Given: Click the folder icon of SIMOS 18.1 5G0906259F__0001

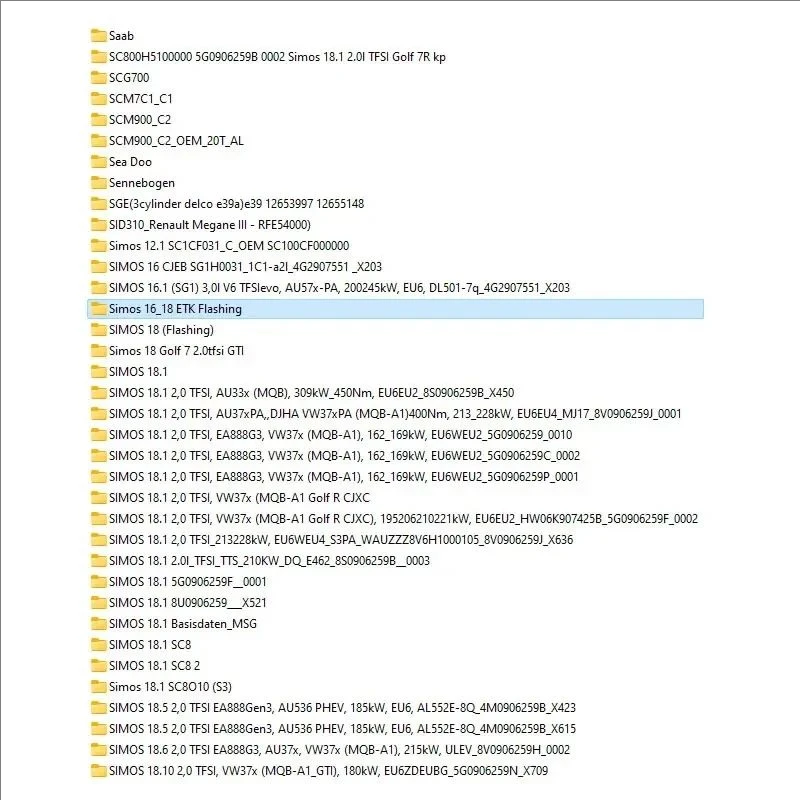Looking at the screenshot, I should click(98, 582).
